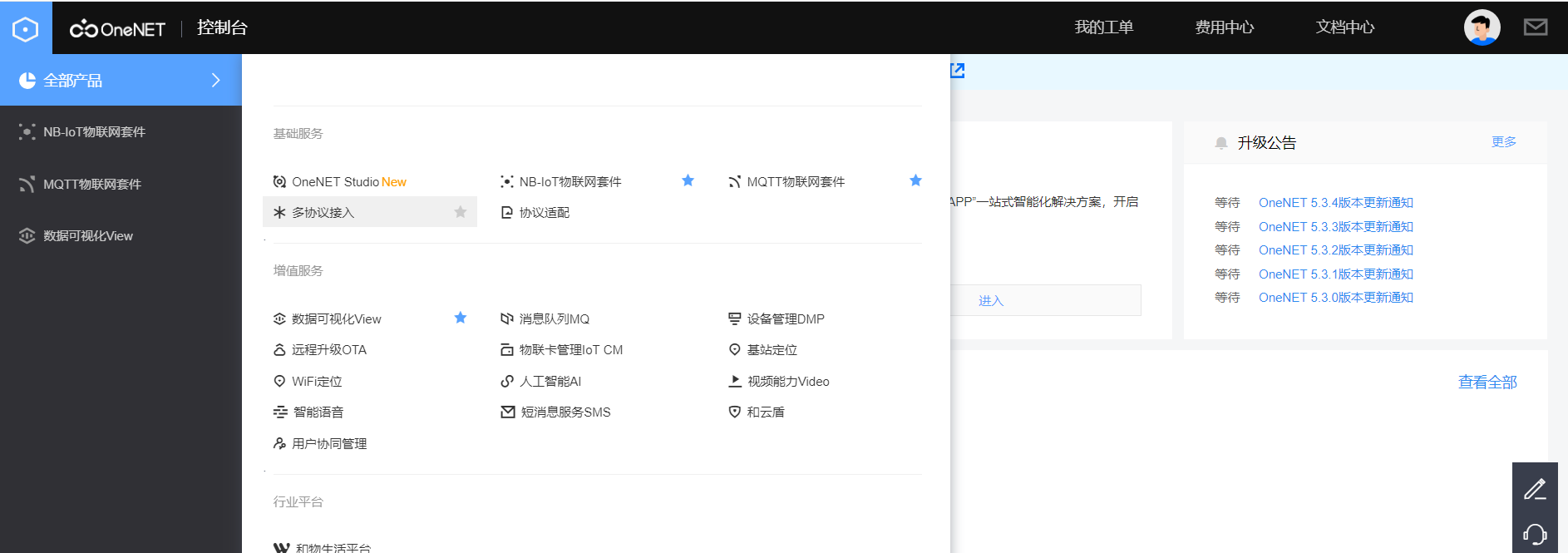Screen dimensions: 1568x553
Task: Click the OneNET logo
Action: click(x=117, y=29)
